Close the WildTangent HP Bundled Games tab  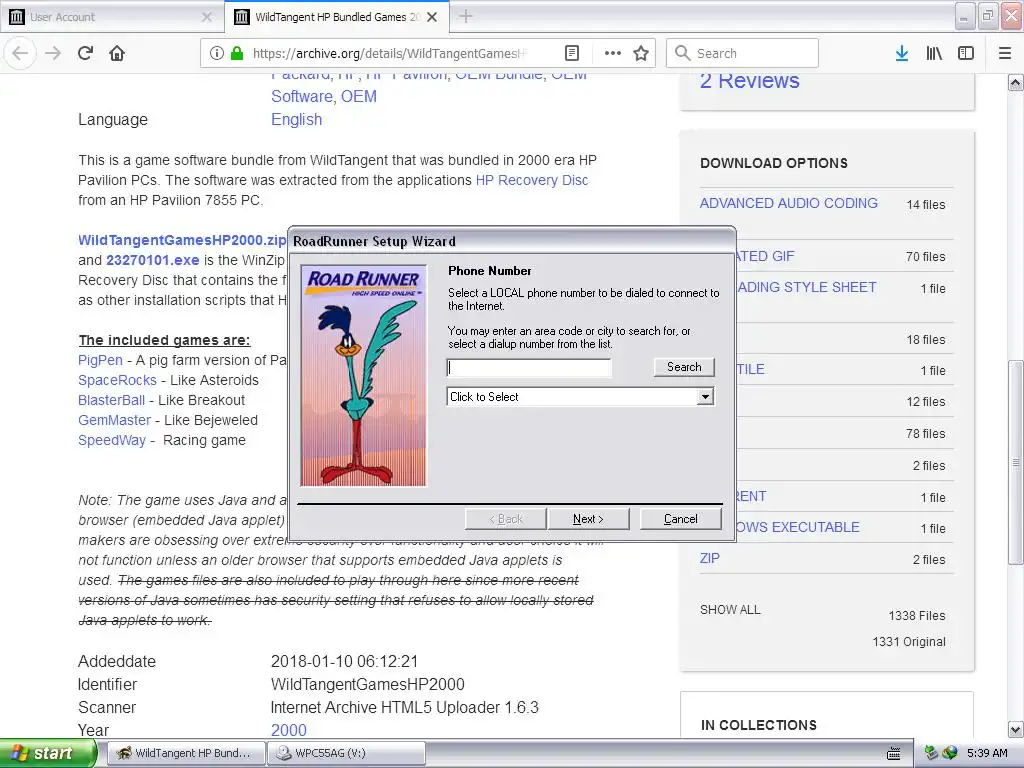(432, 17)
